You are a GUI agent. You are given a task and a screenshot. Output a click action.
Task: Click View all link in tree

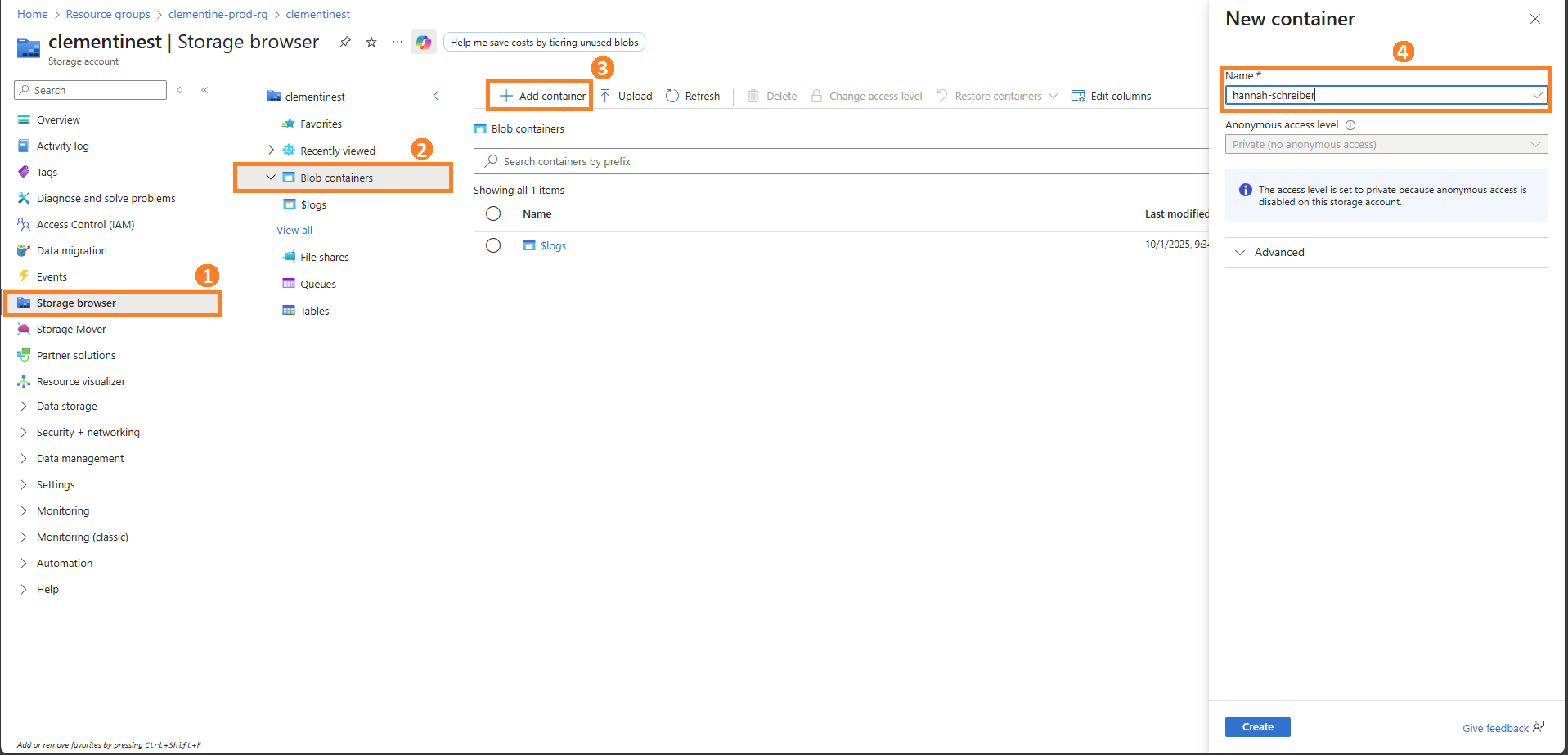(294, 230)
